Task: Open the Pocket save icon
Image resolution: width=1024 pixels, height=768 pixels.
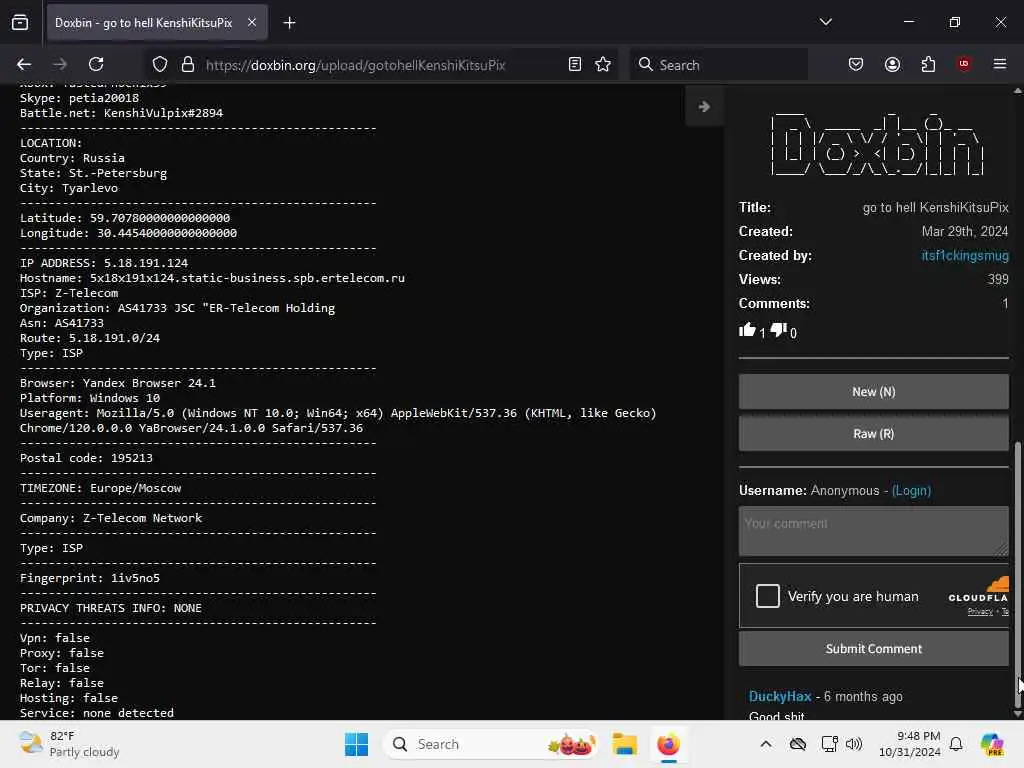Action: (x=856, y=64)
